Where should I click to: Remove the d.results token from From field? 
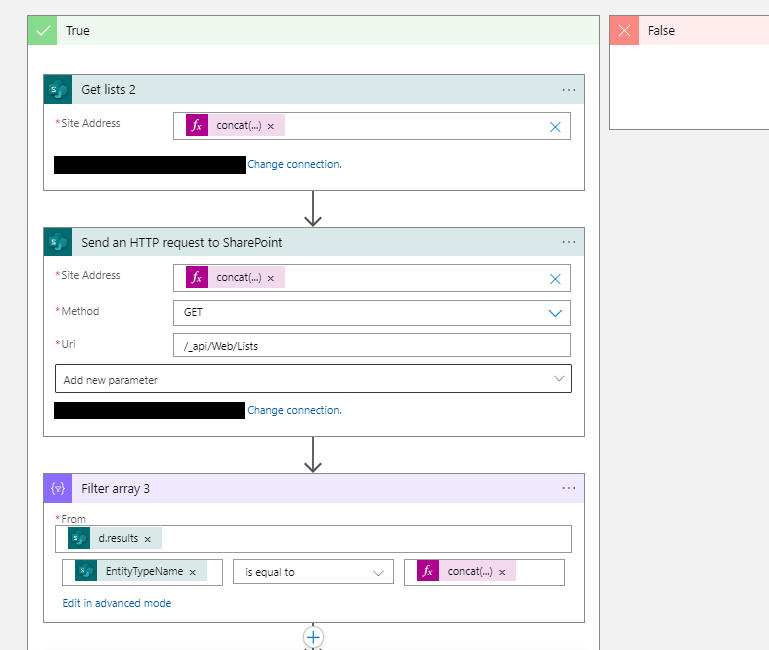(148, 539)
